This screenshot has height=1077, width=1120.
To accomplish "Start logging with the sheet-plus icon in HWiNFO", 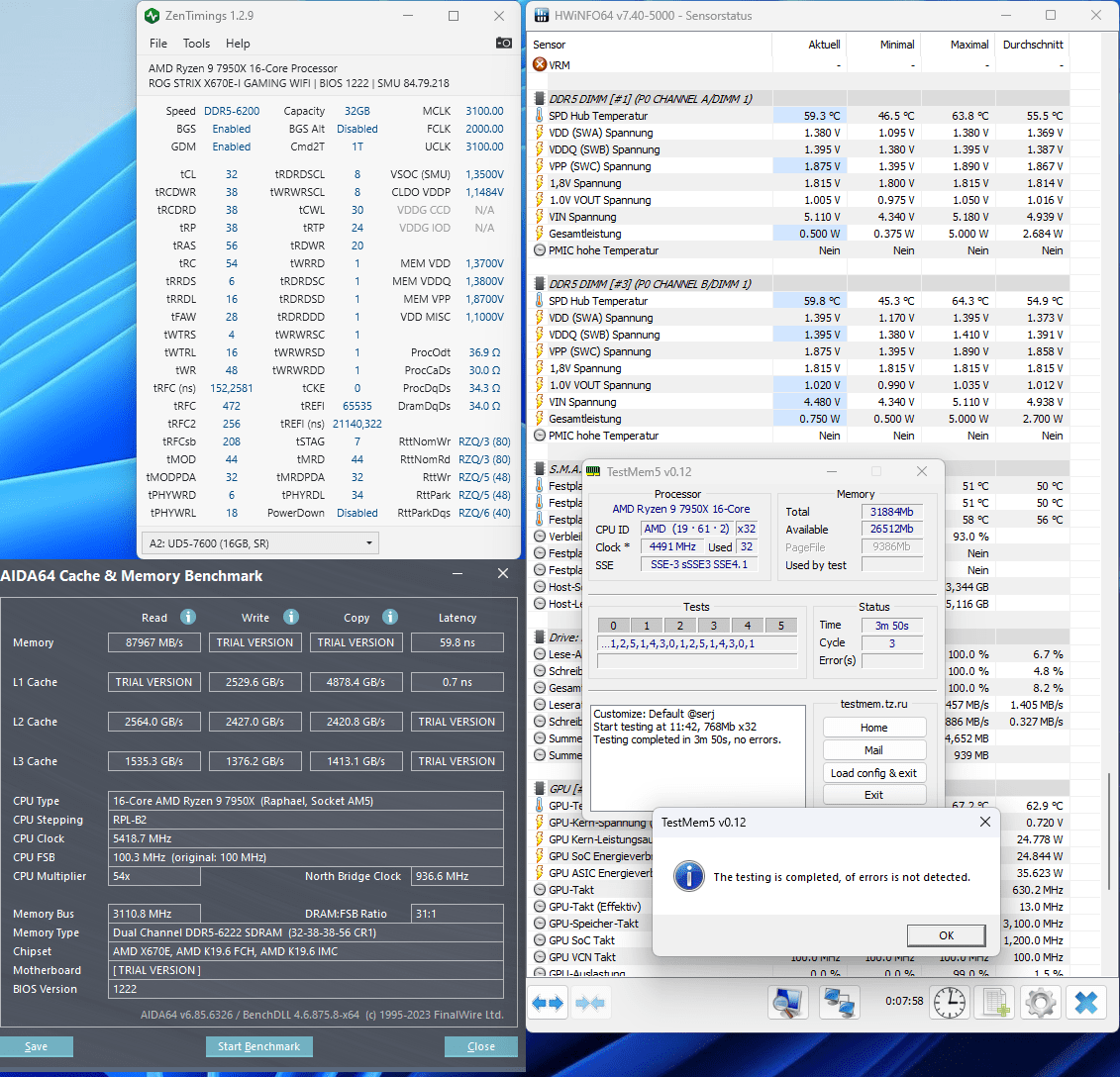I will 995,1002.
